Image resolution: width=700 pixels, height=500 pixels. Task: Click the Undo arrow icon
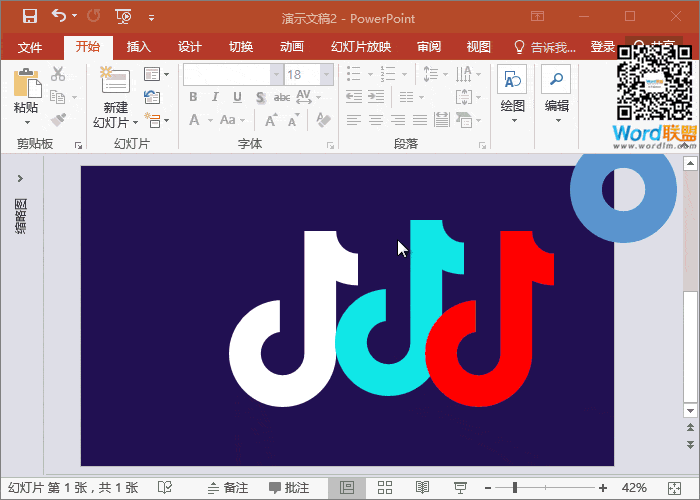[59, 16]
